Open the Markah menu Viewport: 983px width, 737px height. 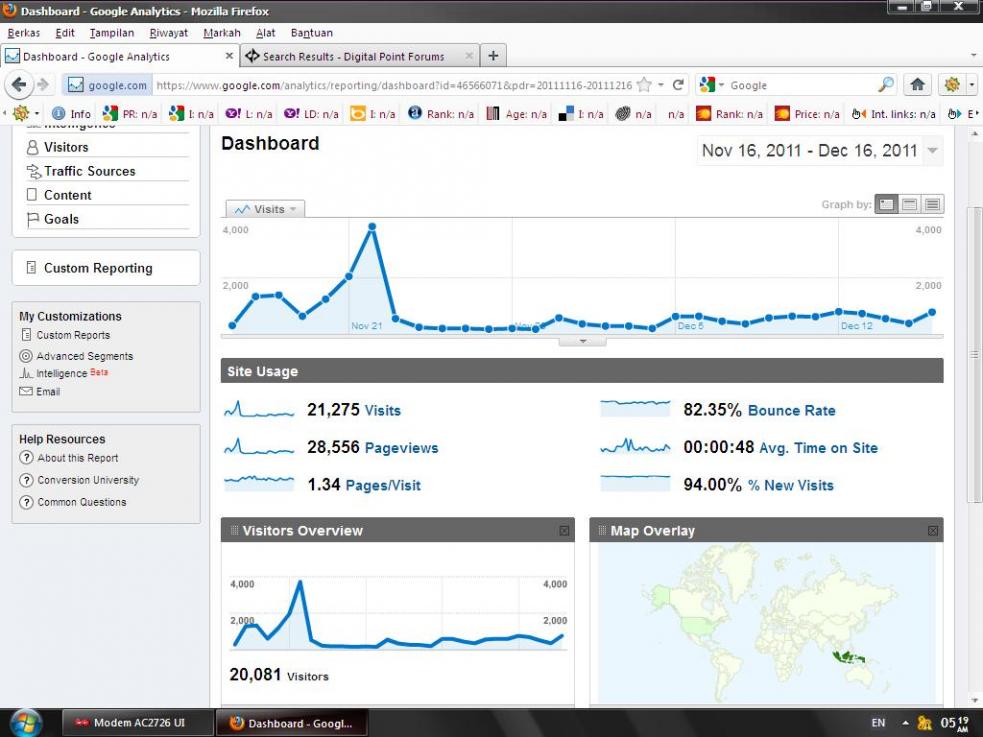tap(222, 33)
